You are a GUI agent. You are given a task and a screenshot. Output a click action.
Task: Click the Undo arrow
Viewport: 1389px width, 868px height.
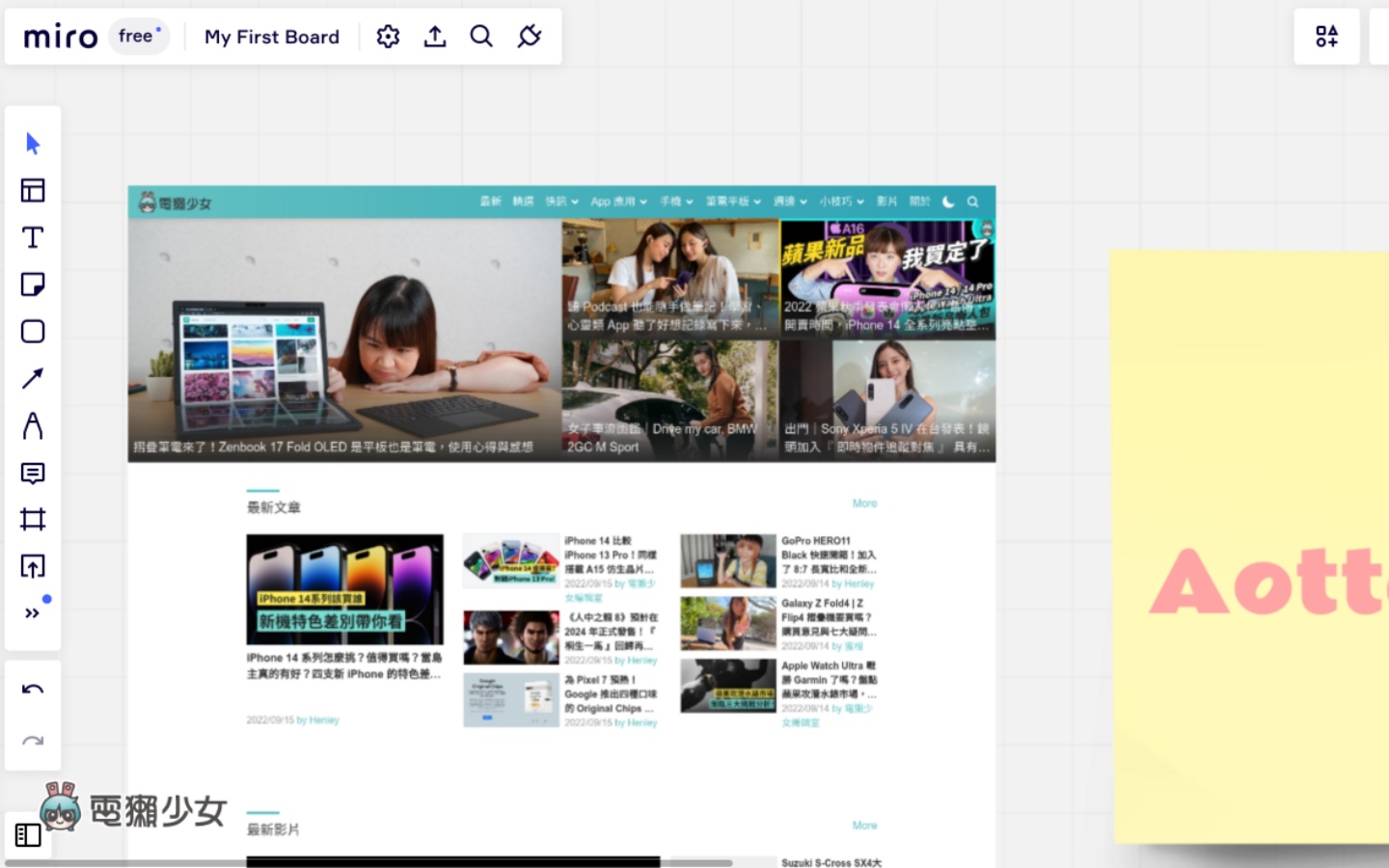pyautogui.click(x=33, y=690)
